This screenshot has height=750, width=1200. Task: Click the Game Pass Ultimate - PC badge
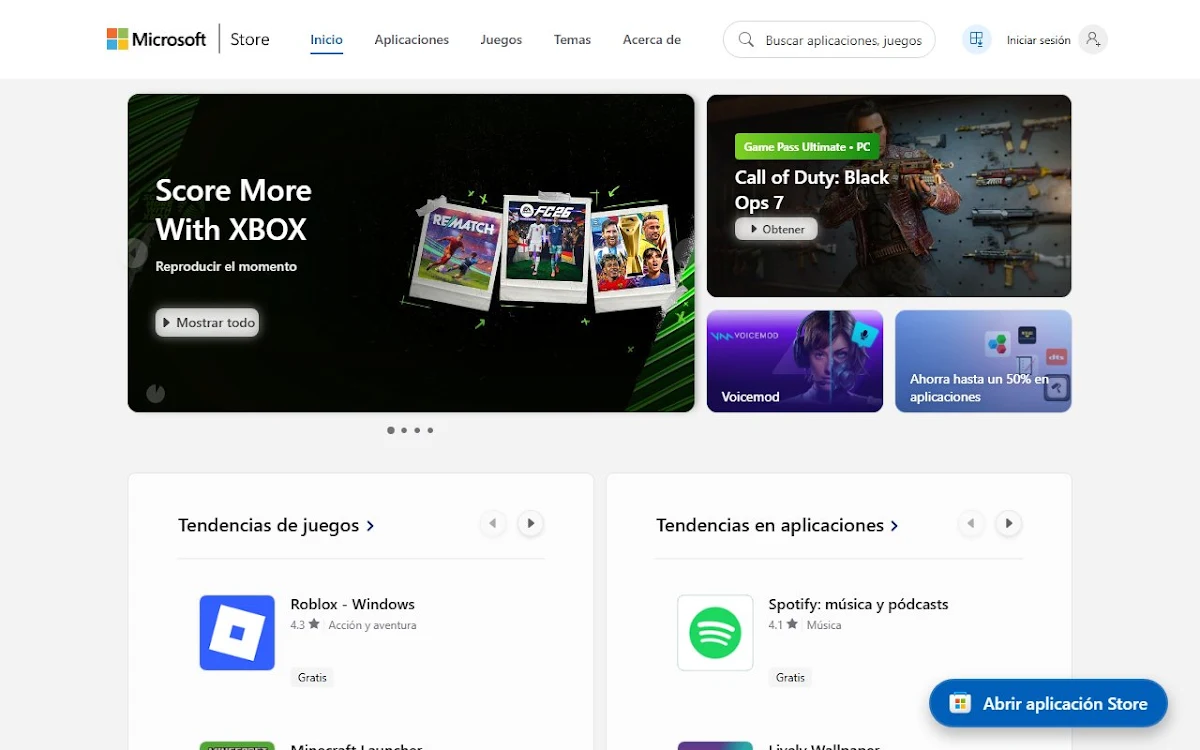(806, 147)
